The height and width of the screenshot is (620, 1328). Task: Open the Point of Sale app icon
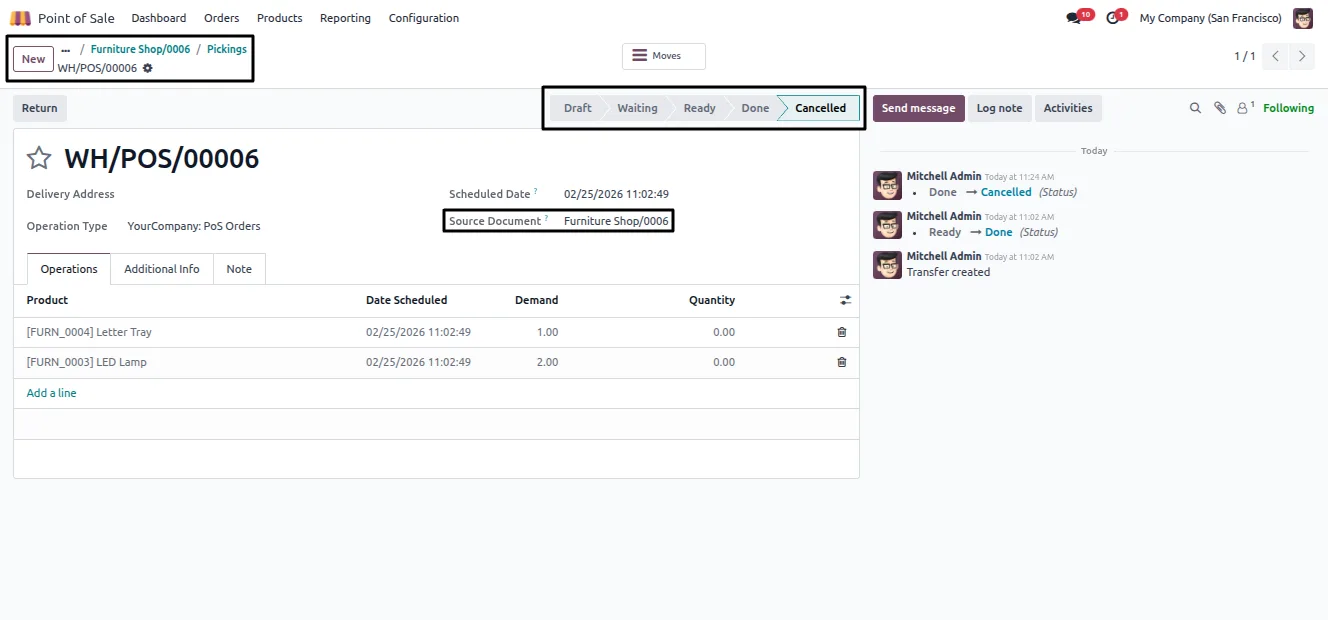coord(21,18)
